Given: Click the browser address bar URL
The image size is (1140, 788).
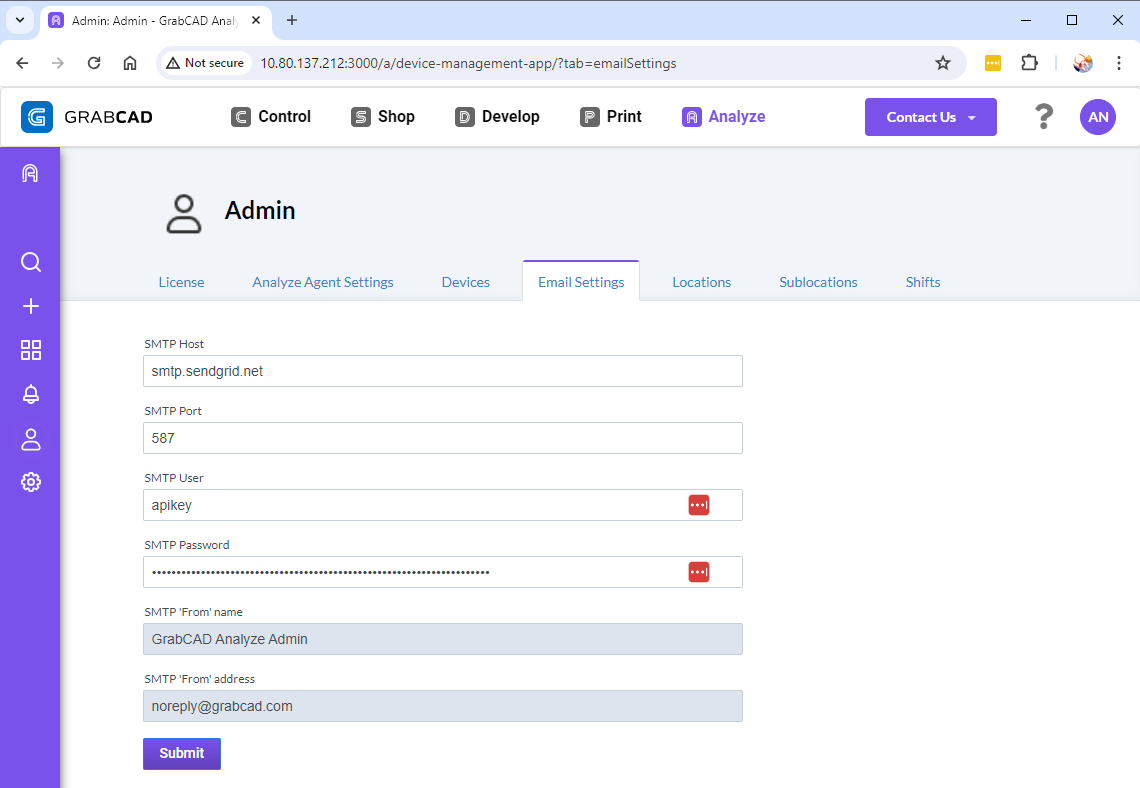Looking at the screenshot, I should [468, 63].
